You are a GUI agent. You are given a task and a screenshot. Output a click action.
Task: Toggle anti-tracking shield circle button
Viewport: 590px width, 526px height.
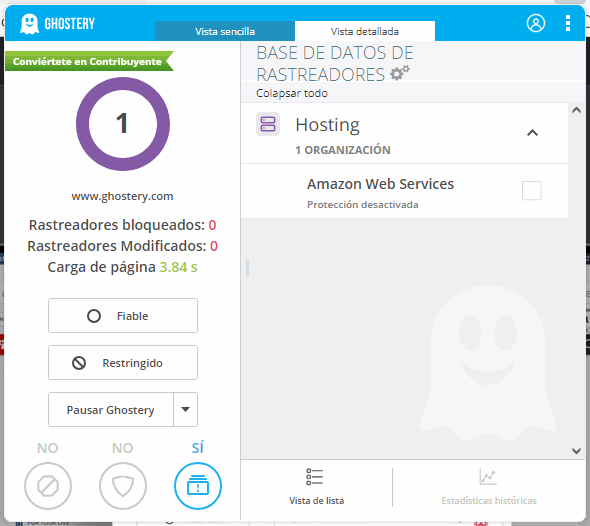(123, 486)
